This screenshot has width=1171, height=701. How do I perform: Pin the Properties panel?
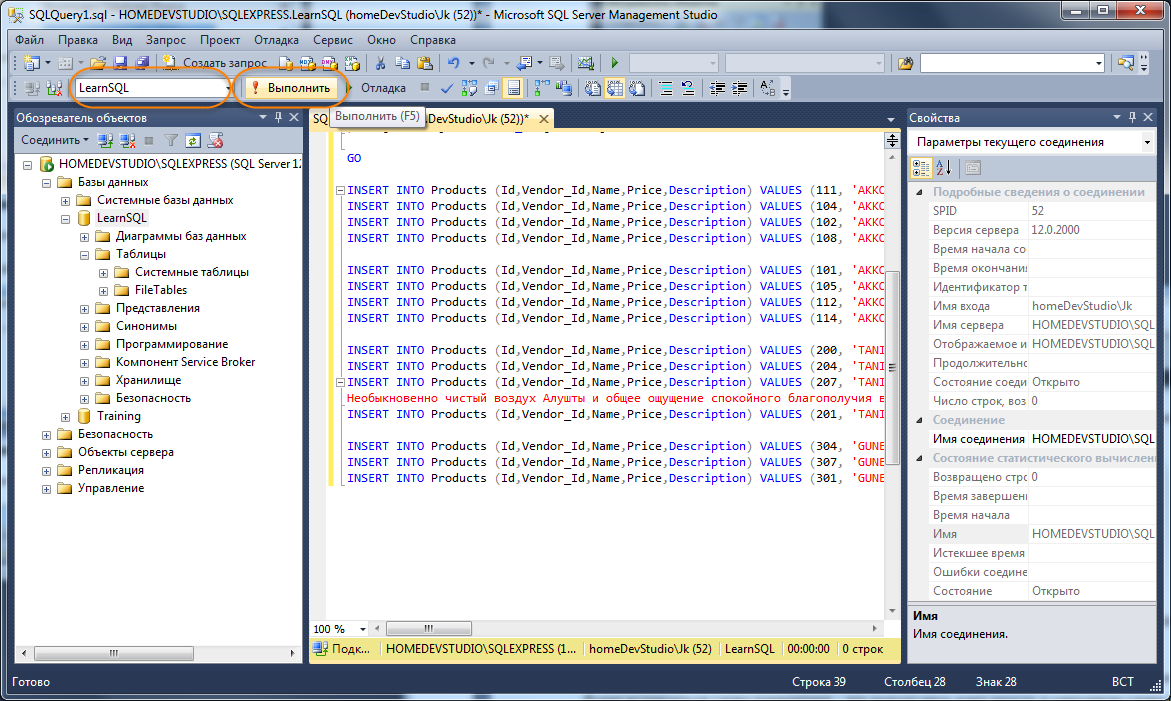[1132, 117]
